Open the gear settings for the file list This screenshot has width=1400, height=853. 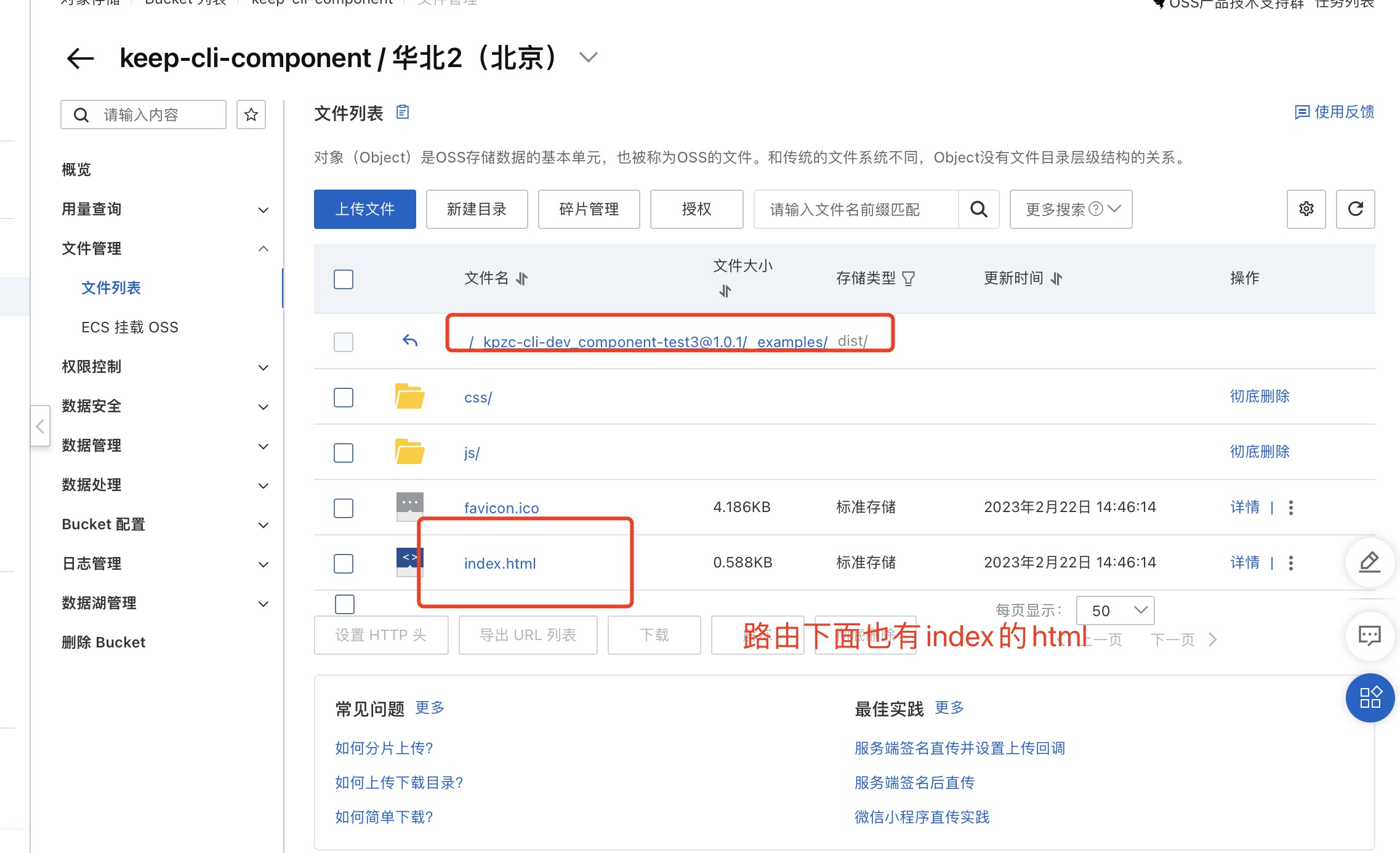coord(1306,209)
